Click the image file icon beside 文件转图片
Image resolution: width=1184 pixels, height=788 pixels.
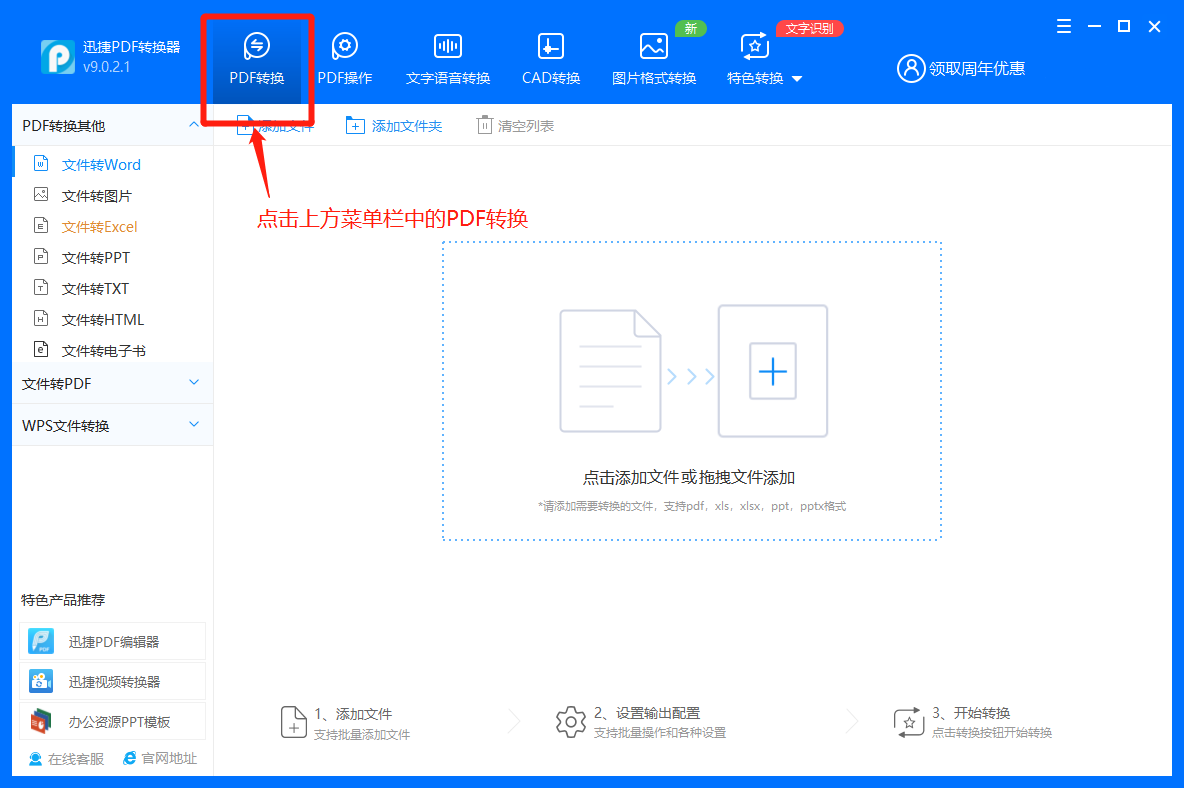42,194
